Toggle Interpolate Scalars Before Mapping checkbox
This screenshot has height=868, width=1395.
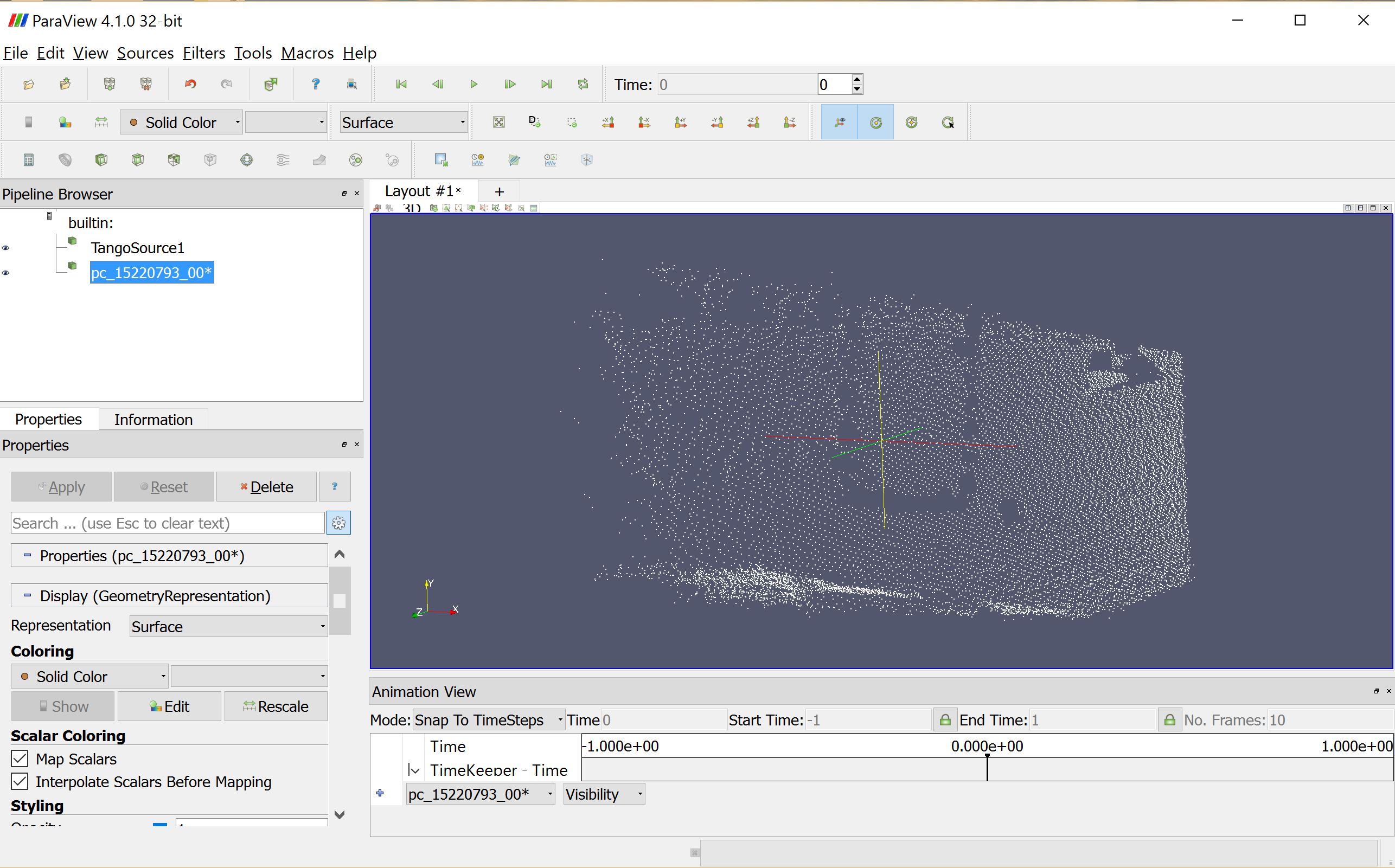[x=20, y=782]
